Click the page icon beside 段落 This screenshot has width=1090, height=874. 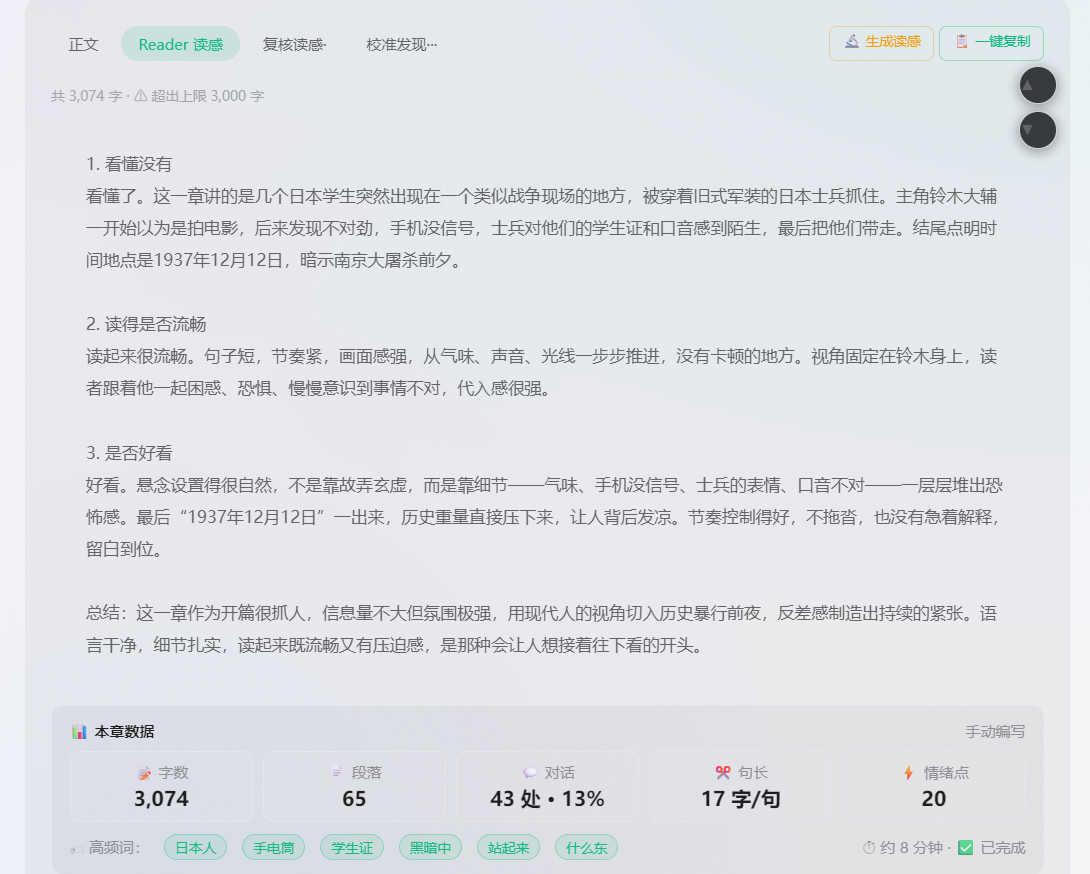pyautogui.click(x=337, y=772)
